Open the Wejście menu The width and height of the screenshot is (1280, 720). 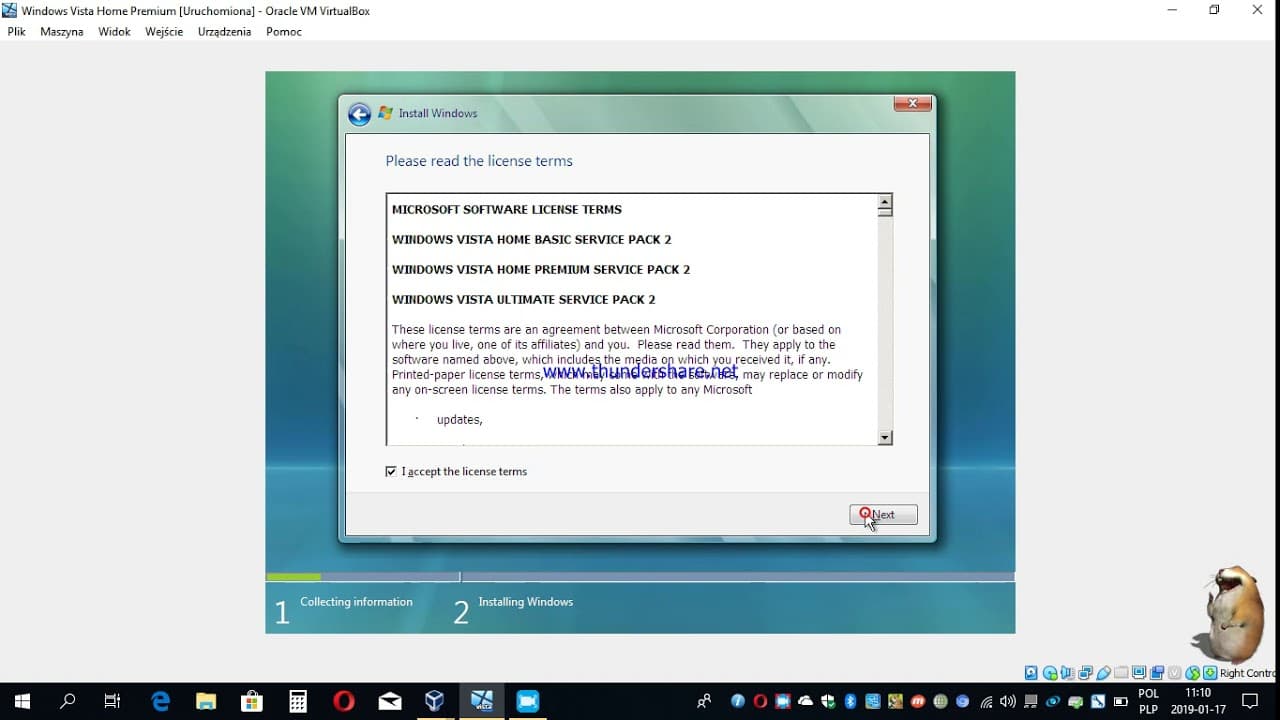click(164, 32)
